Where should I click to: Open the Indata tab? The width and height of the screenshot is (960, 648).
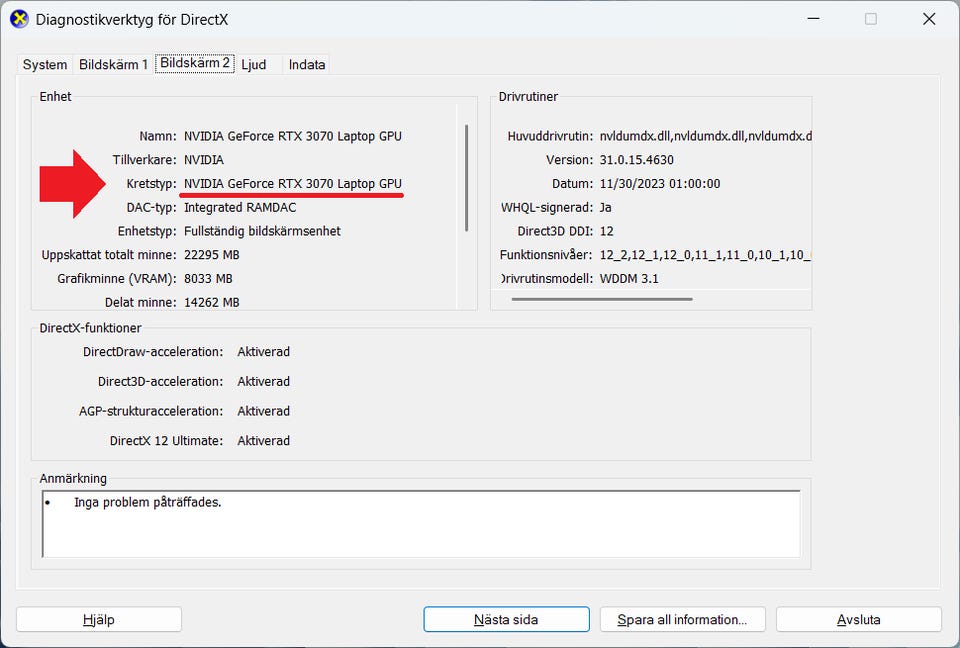(307, 65)
